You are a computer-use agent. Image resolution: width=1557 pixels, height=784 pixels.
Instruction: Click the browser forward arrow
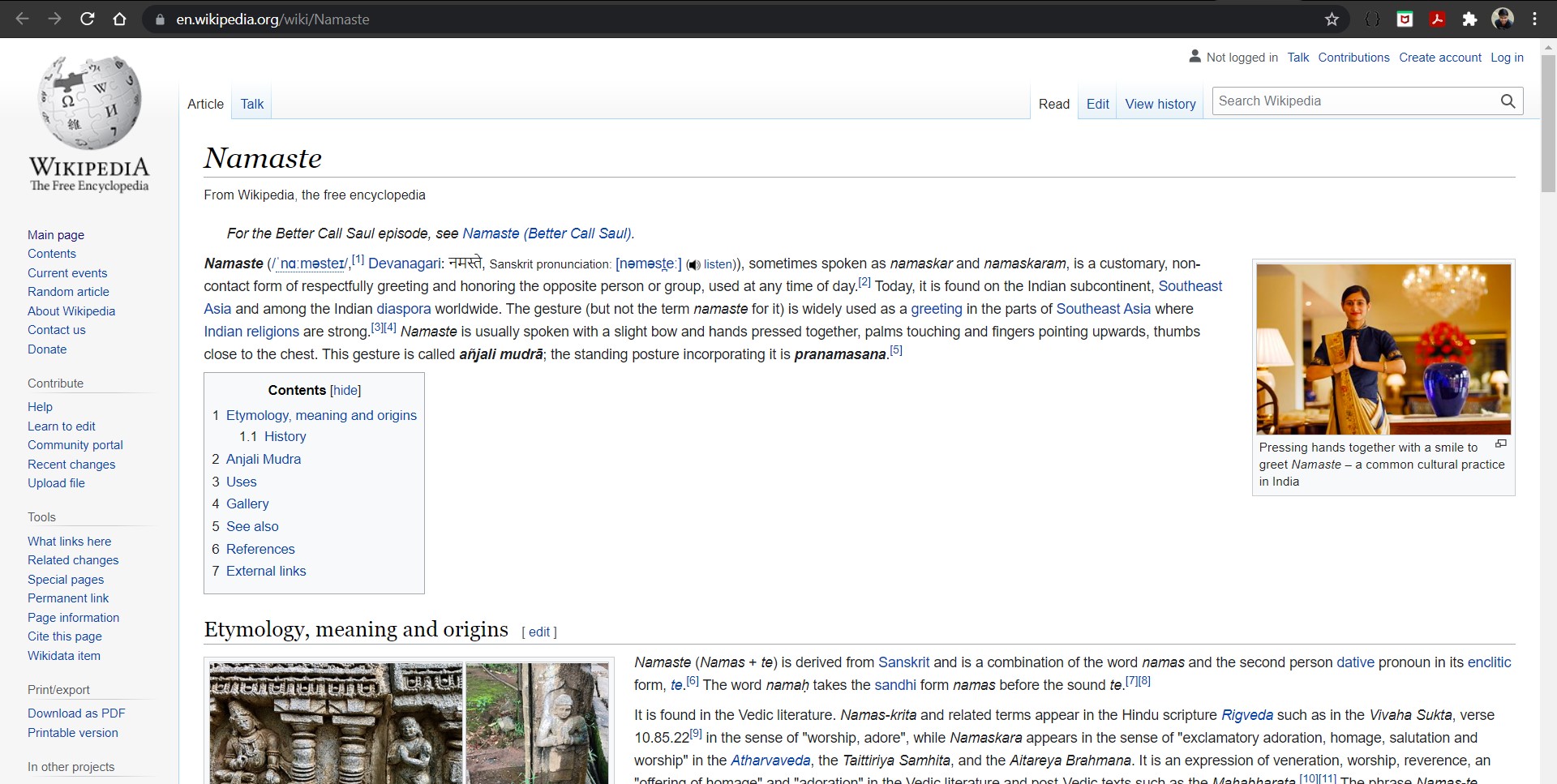point(54,19)
